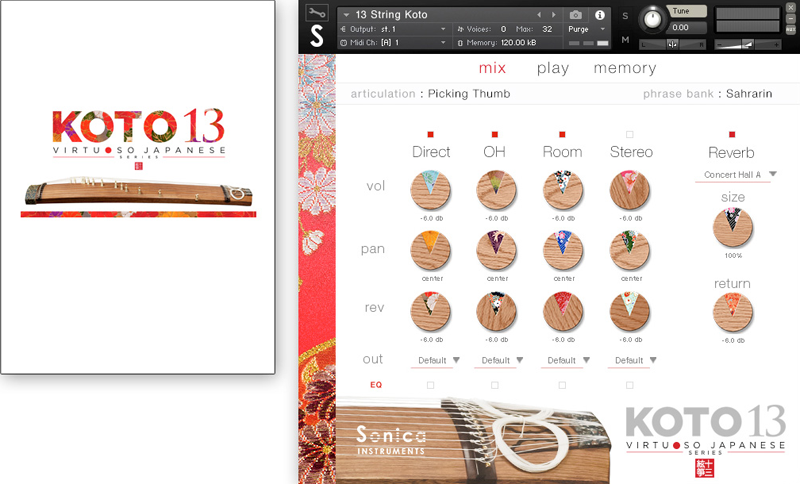Toggle the Reverb enable indicator

point(732,134)
